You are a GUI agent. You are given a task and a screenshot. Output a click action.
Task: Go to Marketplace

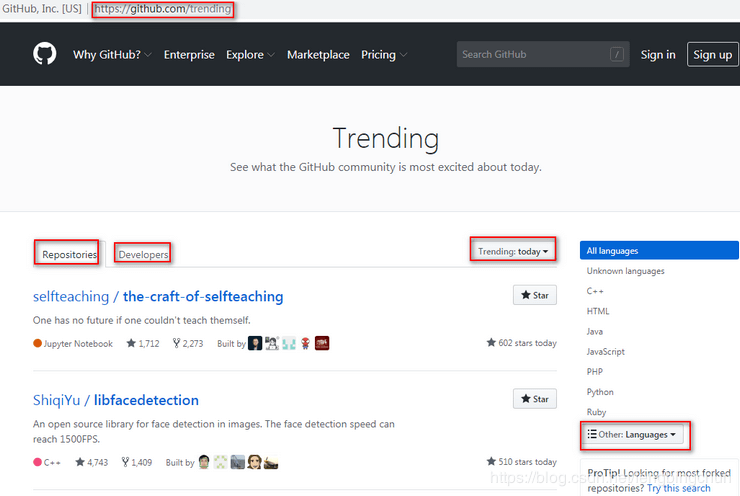318,55
